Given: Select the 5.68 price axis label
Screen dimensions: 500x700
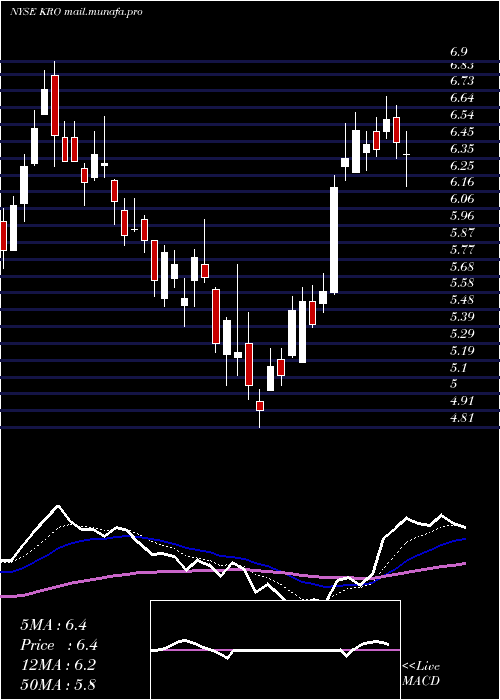Looking at the screenshot, I should coord(462,267).
